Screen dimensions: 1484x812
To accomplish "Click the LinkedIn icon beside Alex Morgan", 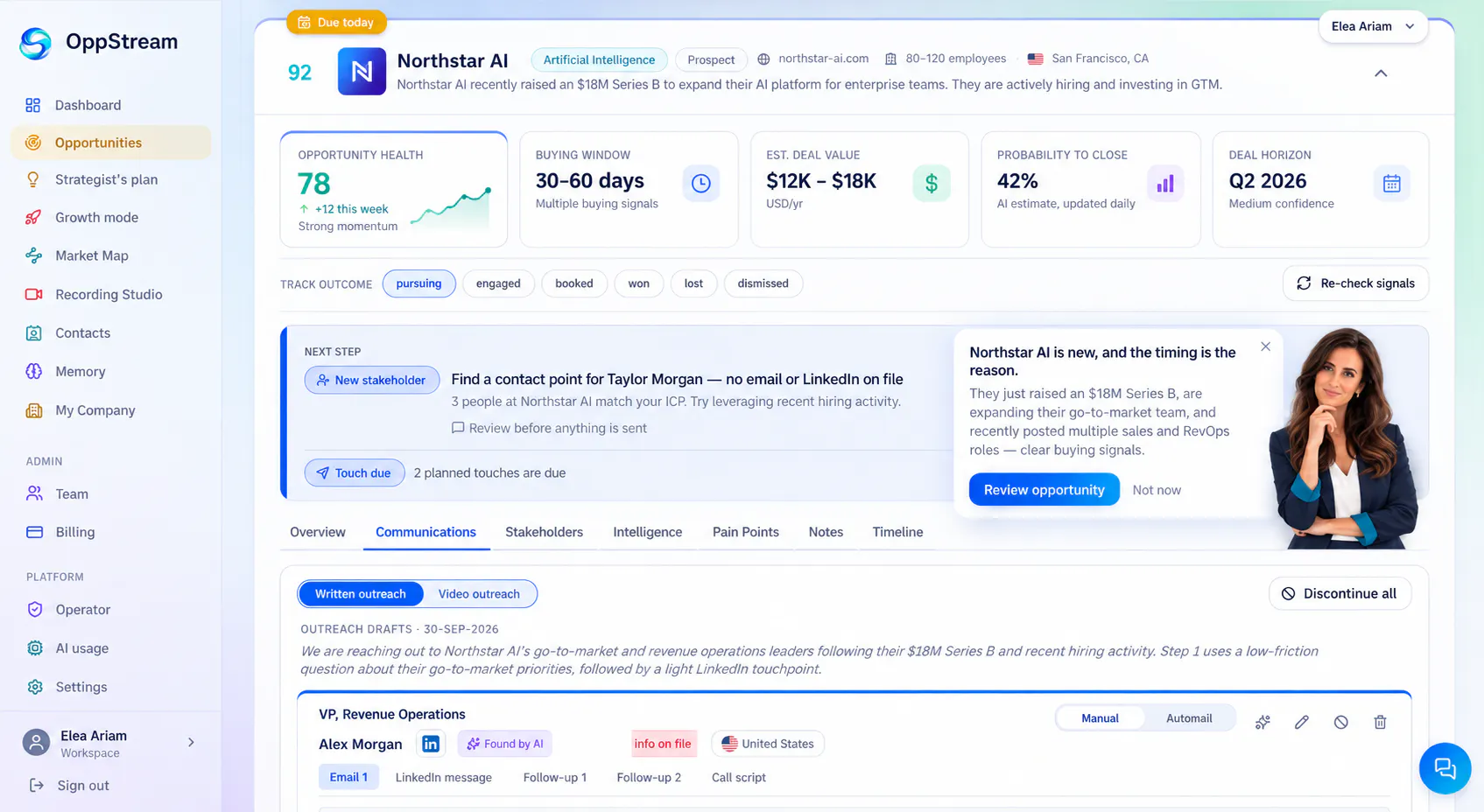I will 431,744.
